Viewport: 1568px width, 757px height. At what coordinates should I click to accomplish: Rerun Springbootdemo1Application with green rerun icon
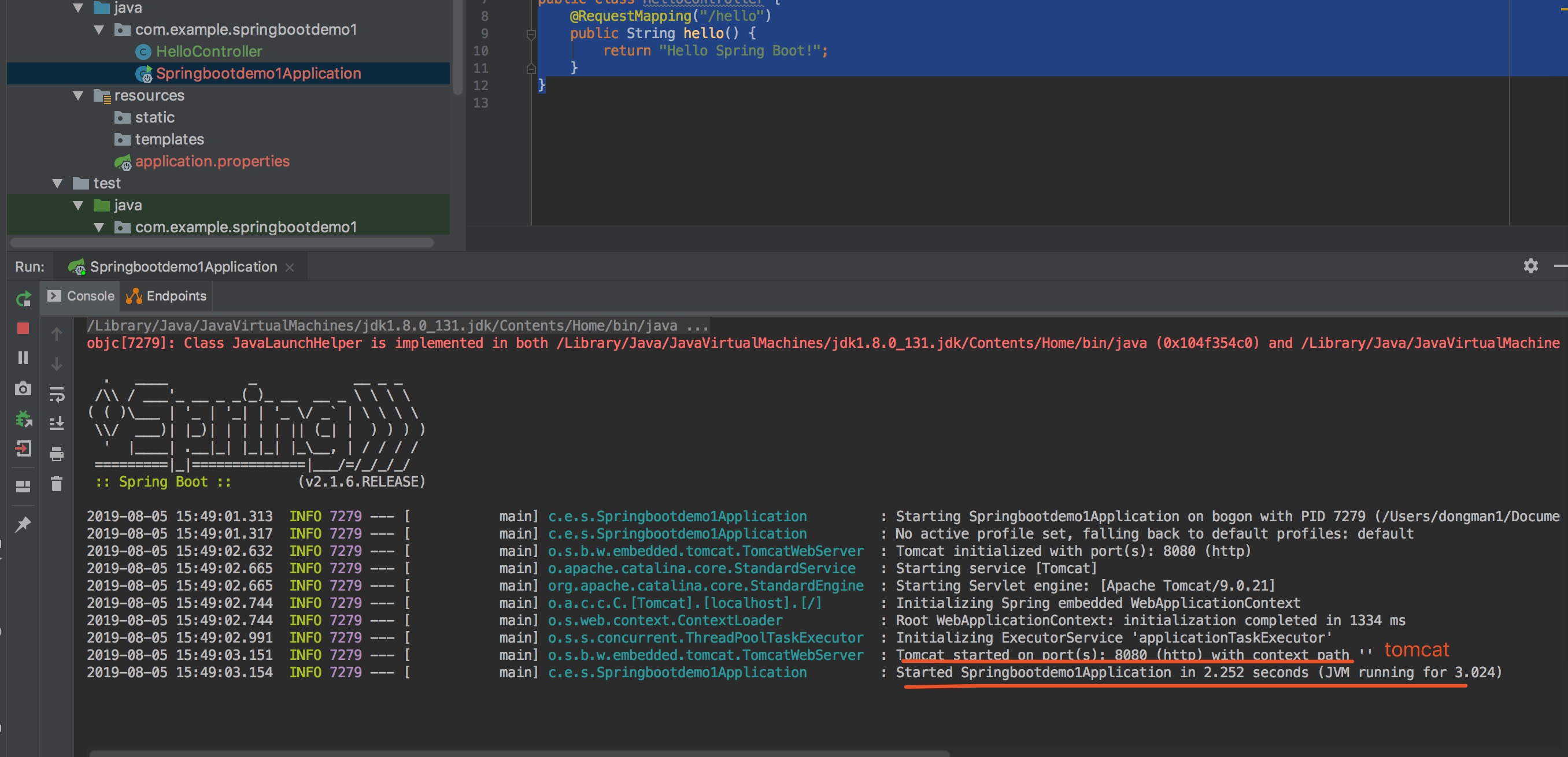23,299
